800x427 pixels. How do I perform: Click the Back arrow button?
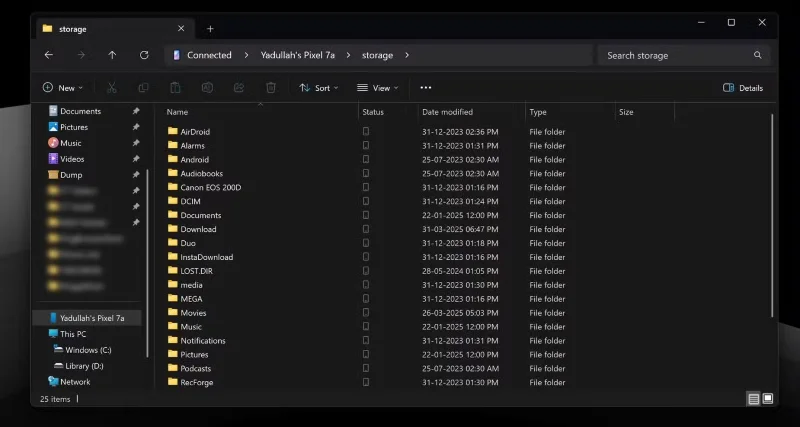point(49,55)
